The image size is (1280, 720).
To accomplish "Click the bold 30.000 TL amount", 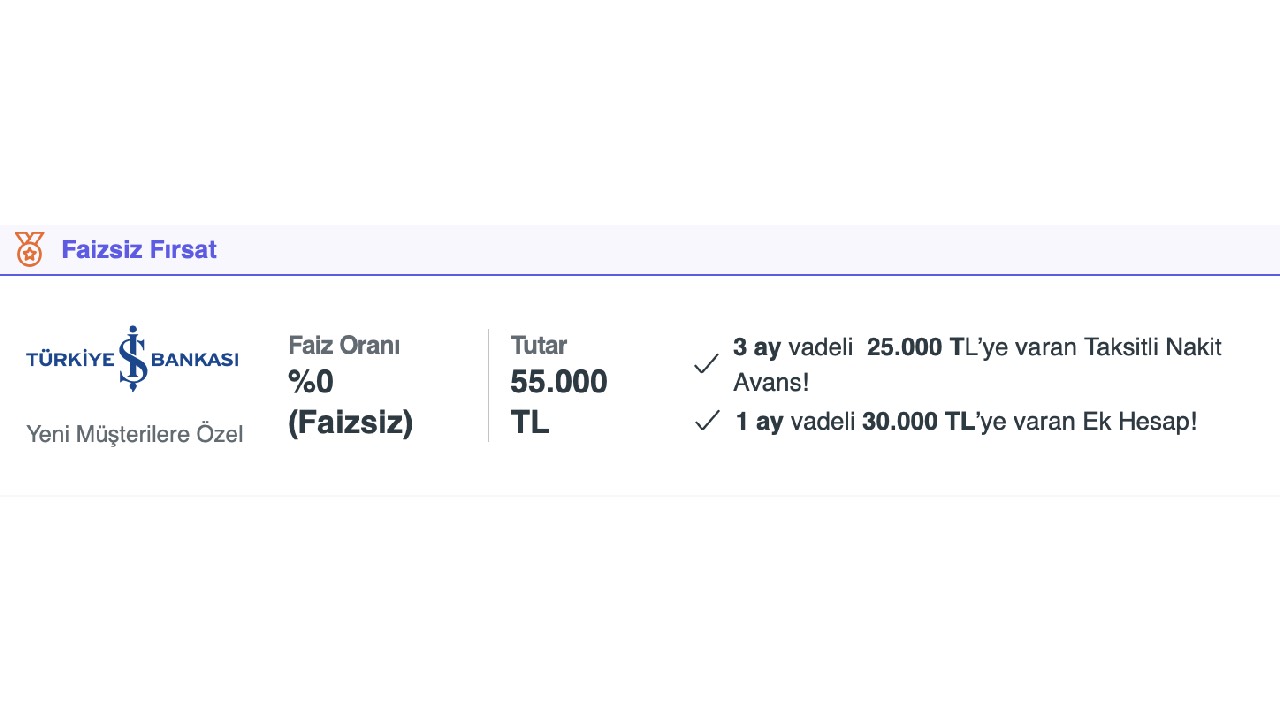I will (x=918, y=422).
